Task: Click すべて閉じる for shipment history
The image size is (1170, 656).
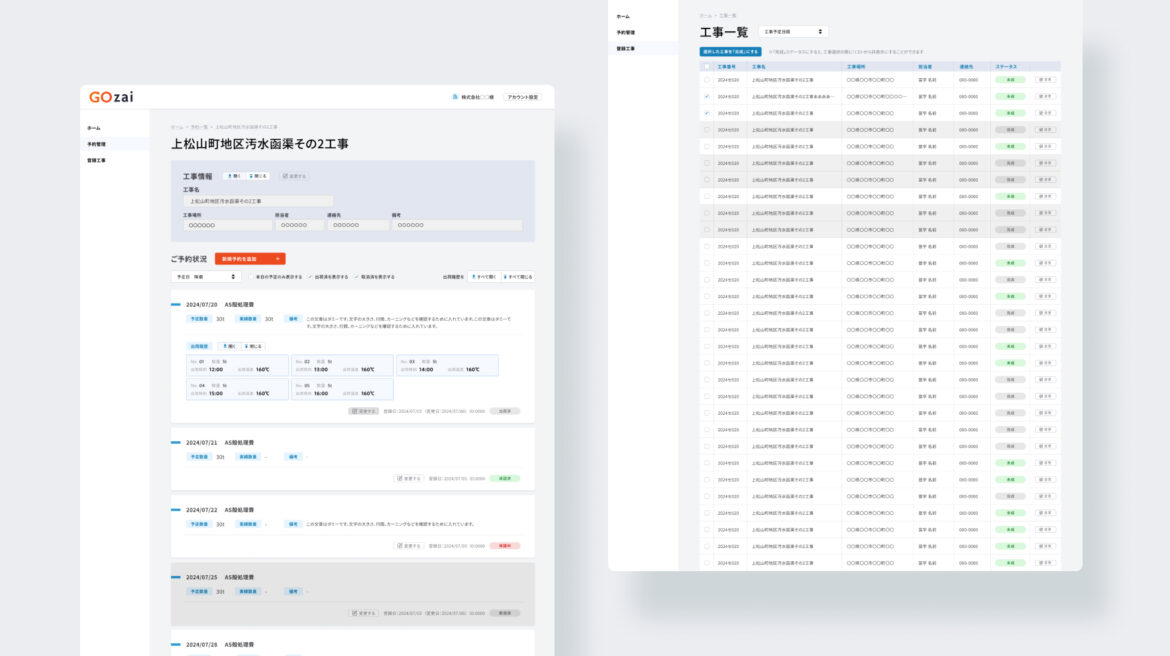Action: click(518, 277)
